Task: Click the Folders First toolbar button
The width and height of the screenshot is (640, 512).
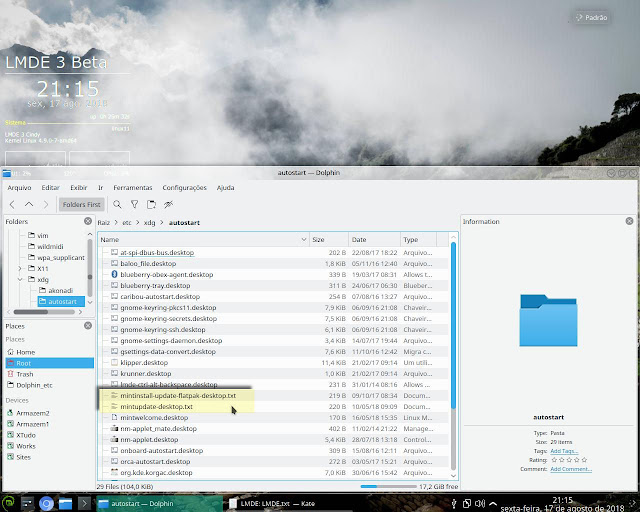Action: pos(82,205)
